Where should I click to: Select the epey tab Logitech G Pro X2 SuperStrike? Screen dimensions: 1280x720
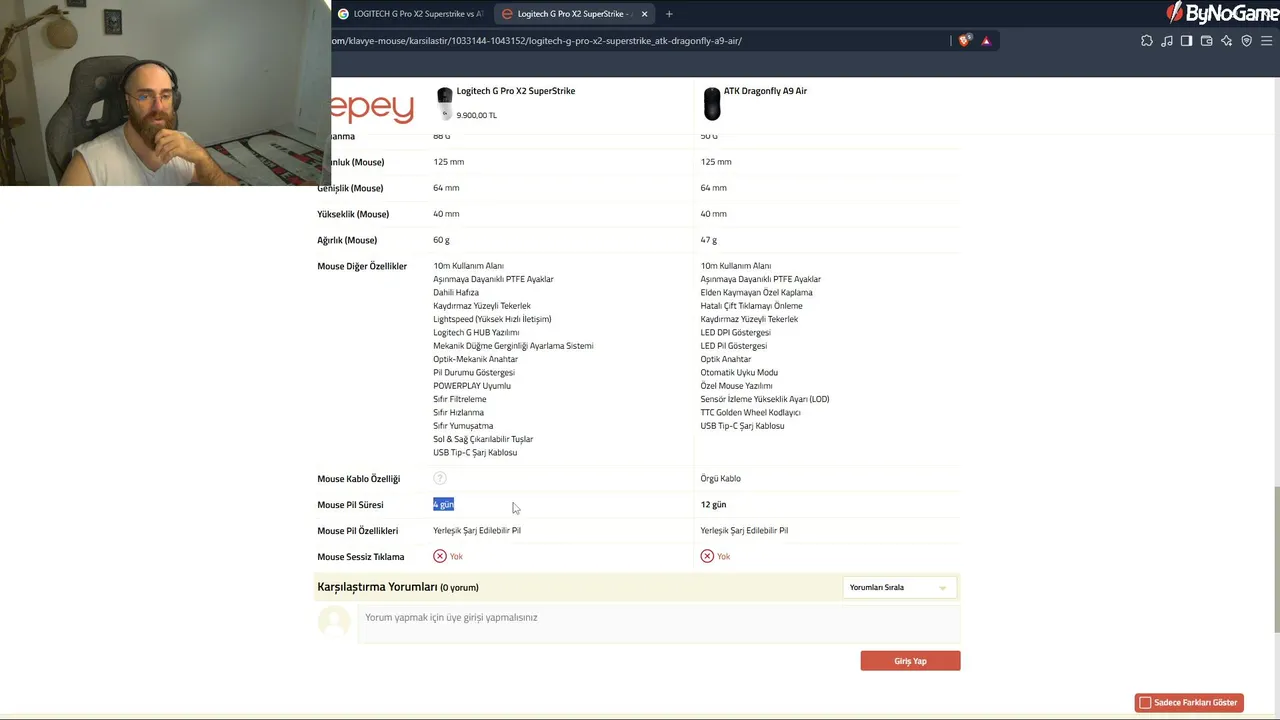click(x=574, y=14)
